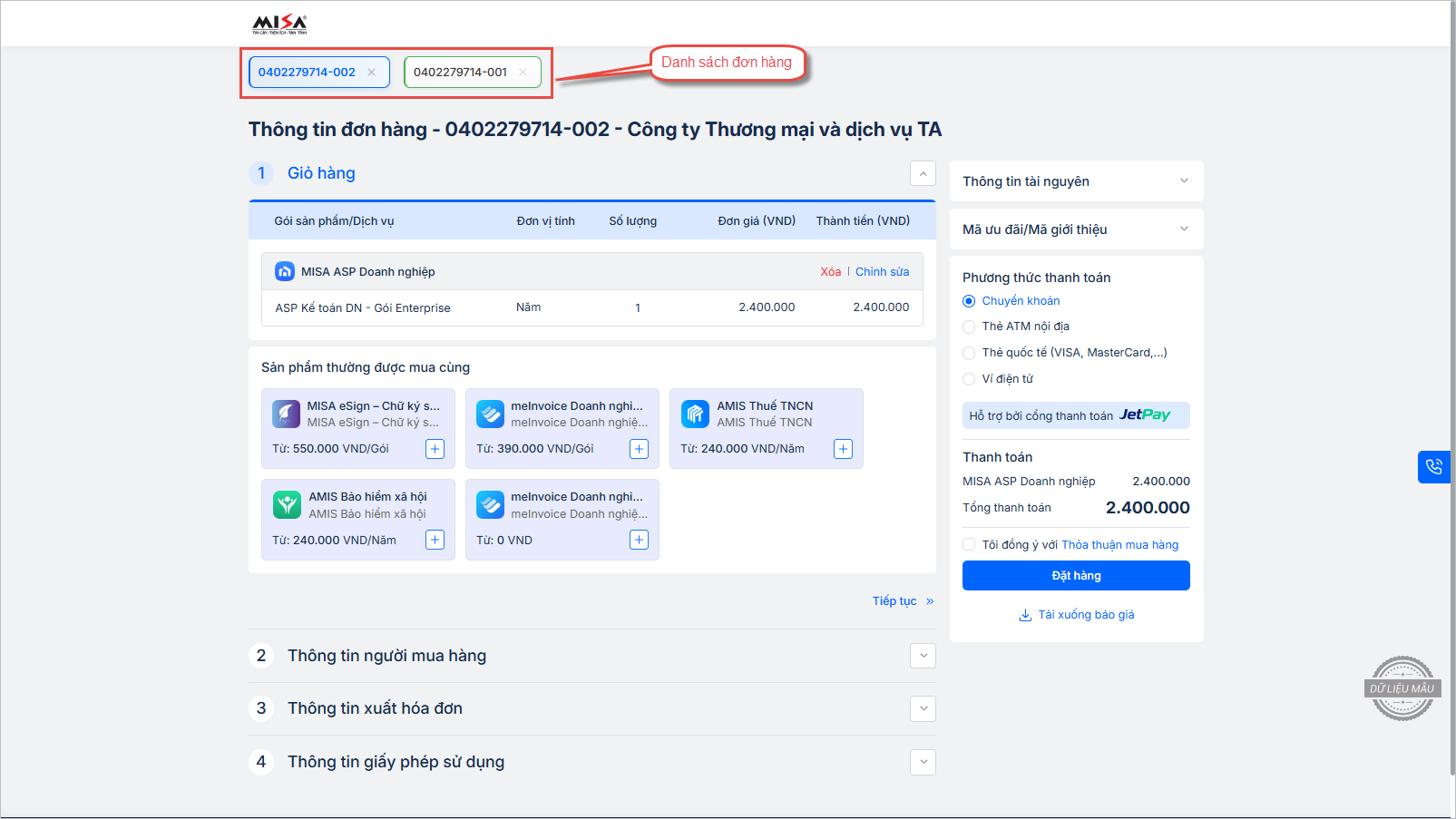1456x819 pixels.
Task: Select Ví điện tử payment method
Action: click(969, 379)
